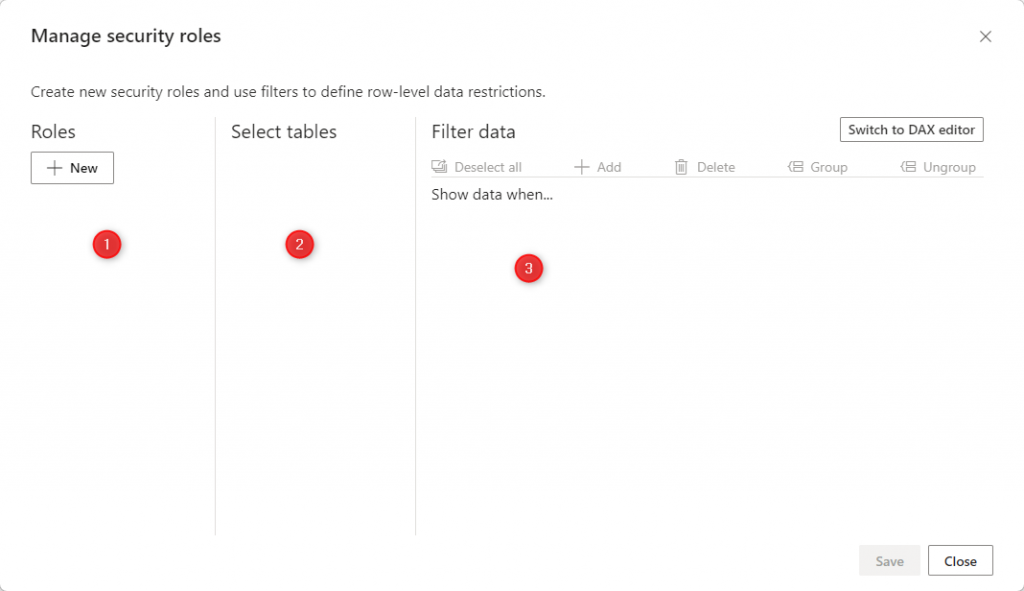Dismiss dialog with the X icon

coord(985,37)
